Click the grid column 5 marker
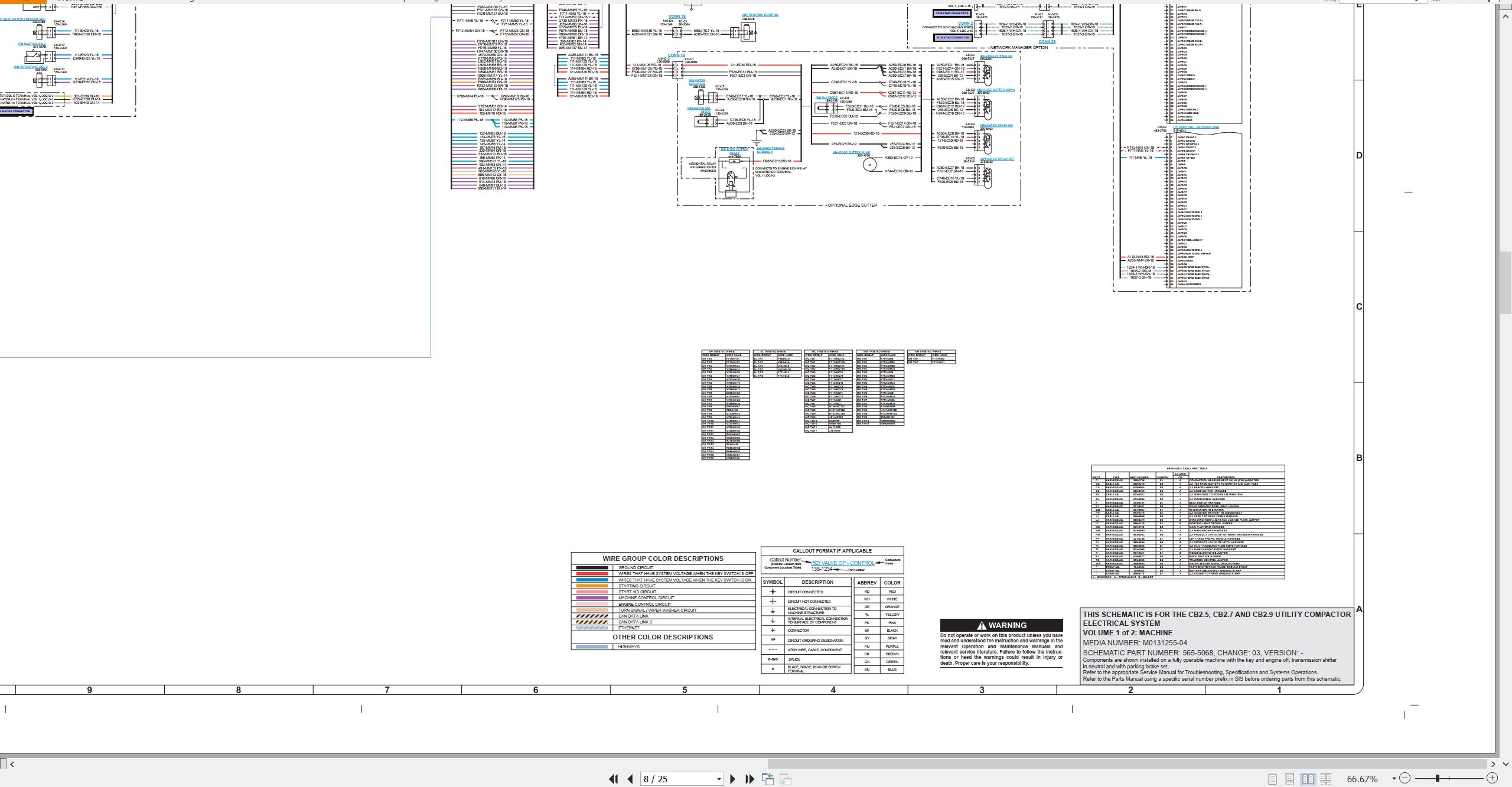The image size is (1512, 787). [685, 690]
